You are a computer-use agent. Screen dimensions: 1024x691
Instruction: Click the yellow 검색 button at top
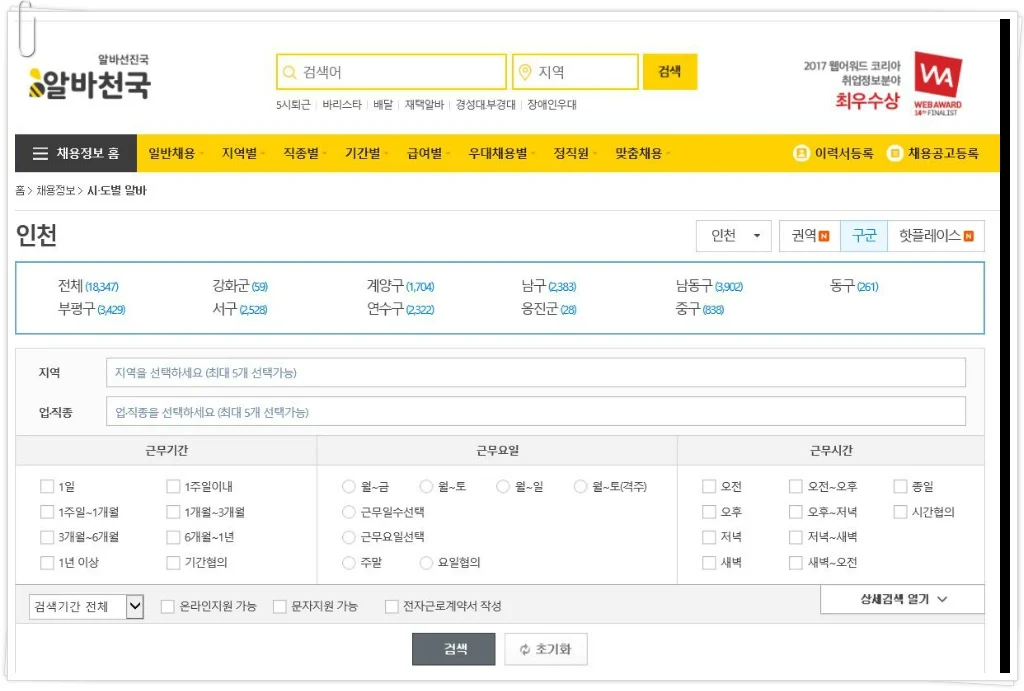(669, 72)
